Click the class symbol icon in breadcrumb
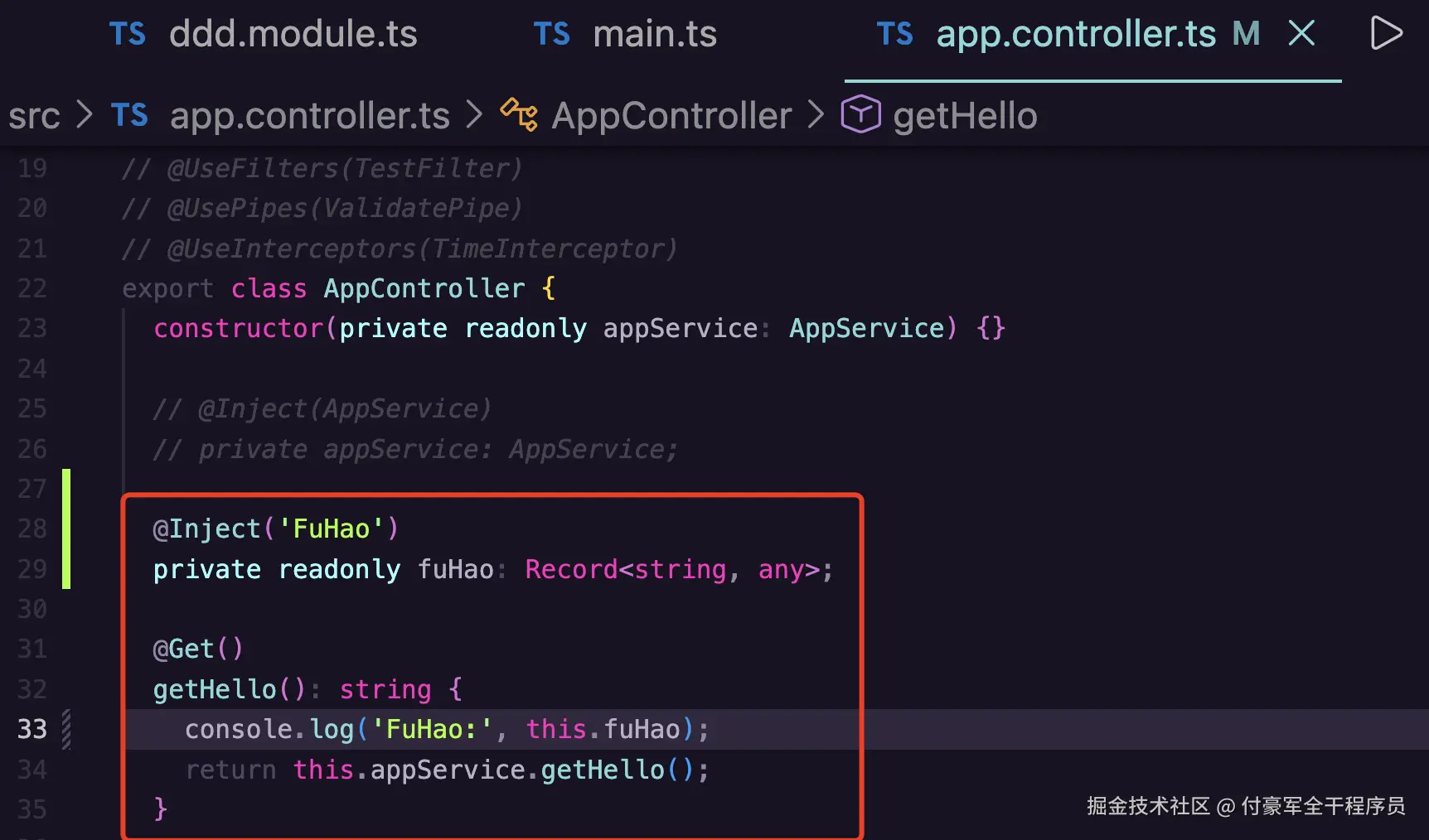This screenshot has height=840, width=1429. point(519,115)
